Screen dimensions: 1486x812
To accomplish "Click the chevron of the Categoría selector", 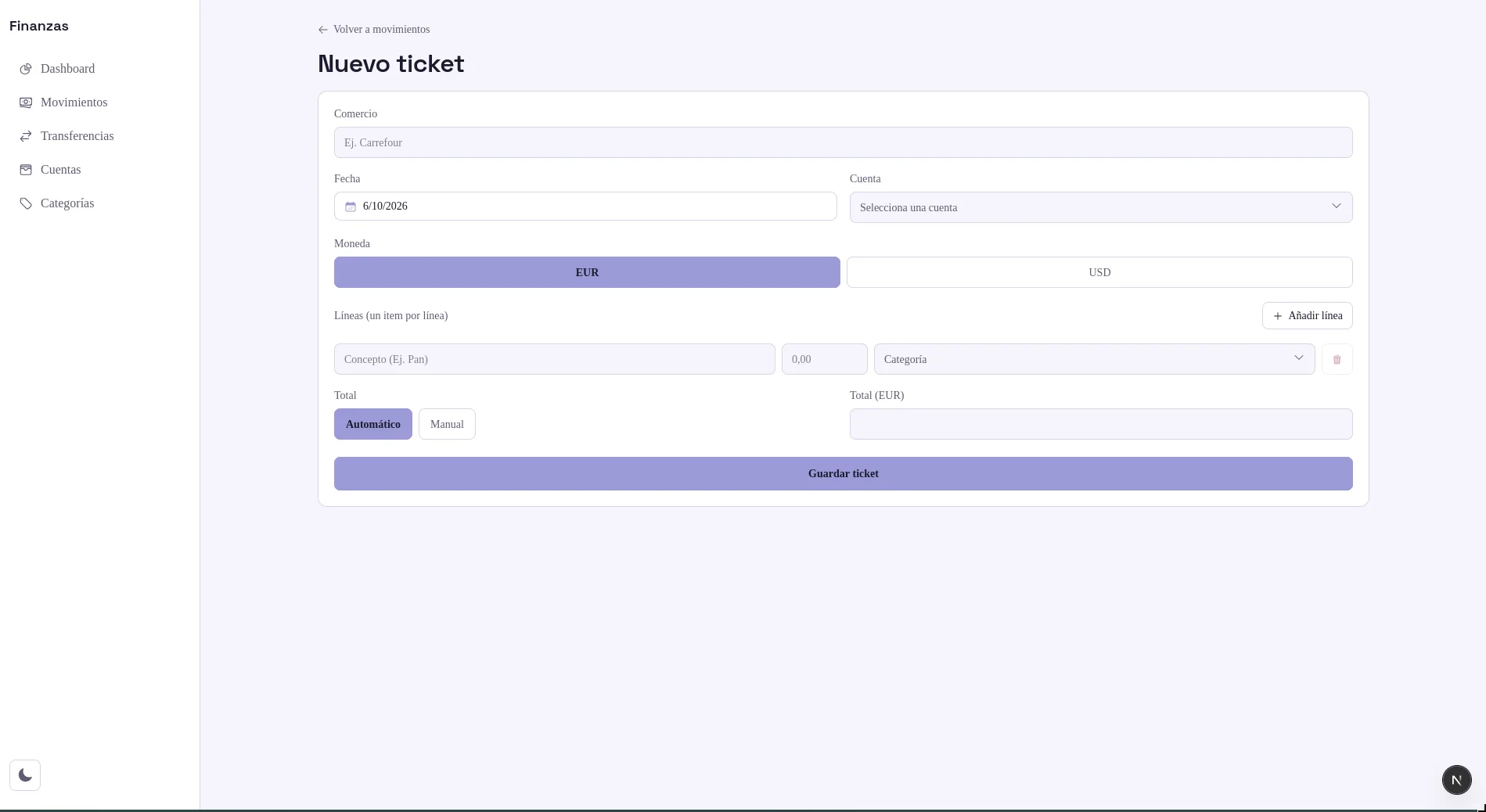I will 1299,358.
